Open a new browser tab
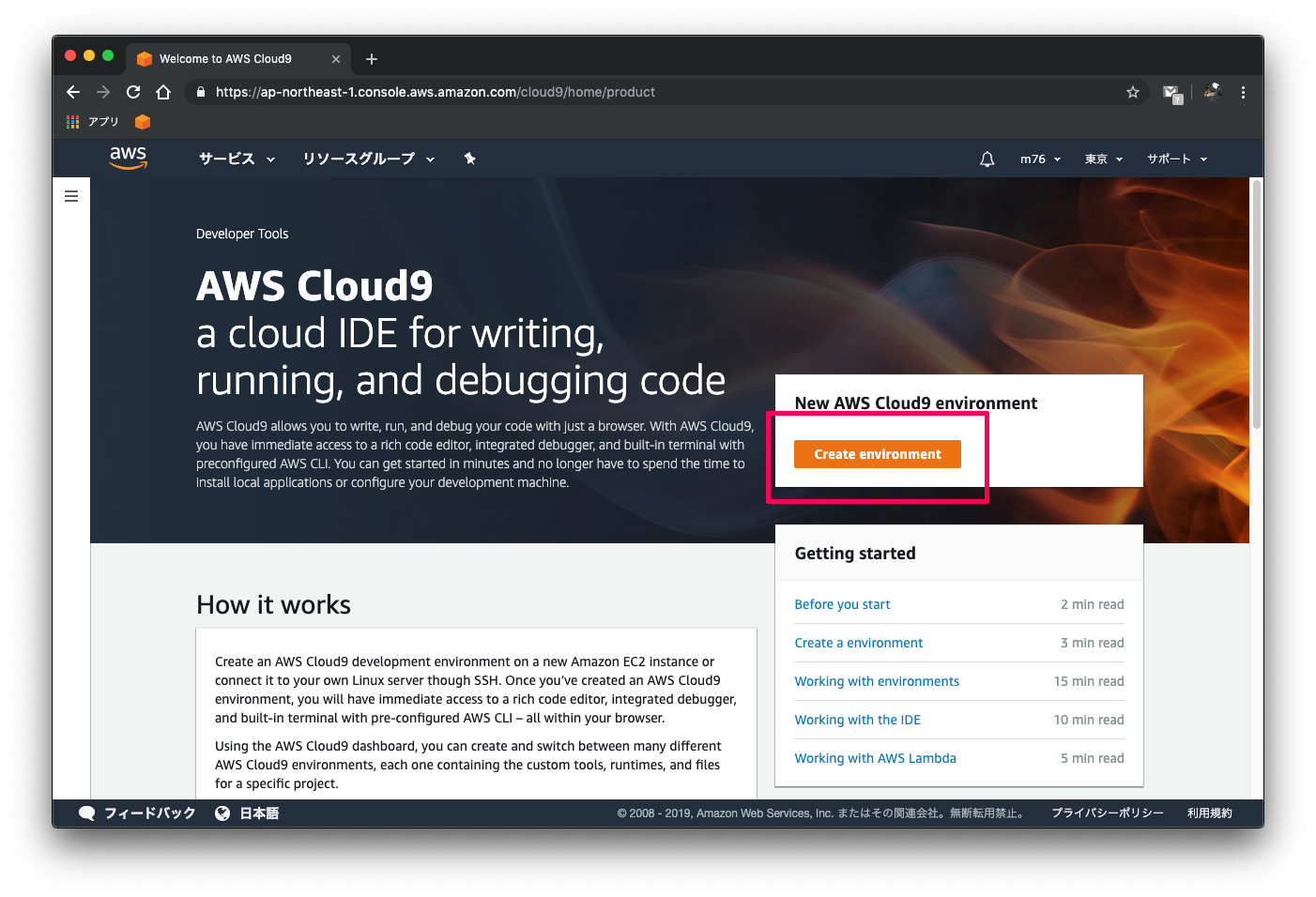Screen dimensions: 1316x897 click(372, 59)
